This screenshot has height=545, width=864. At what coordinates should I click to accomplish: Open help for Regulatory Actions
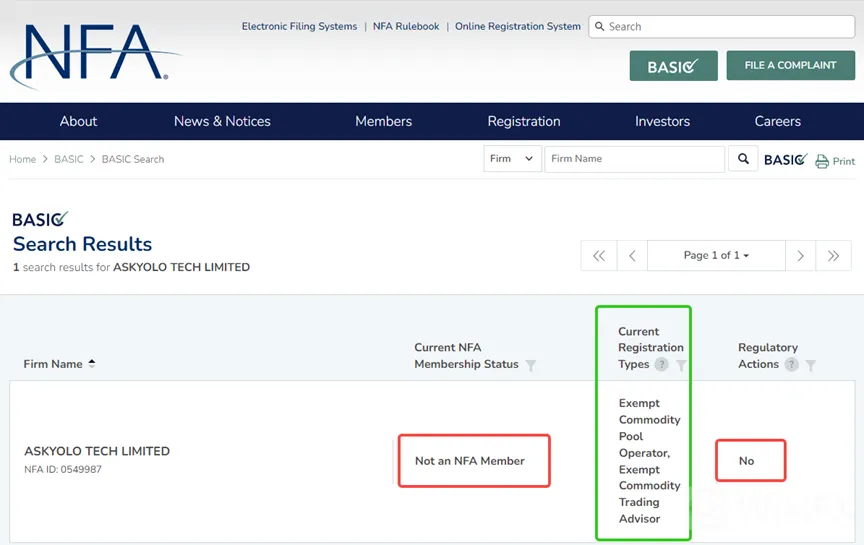791,364
